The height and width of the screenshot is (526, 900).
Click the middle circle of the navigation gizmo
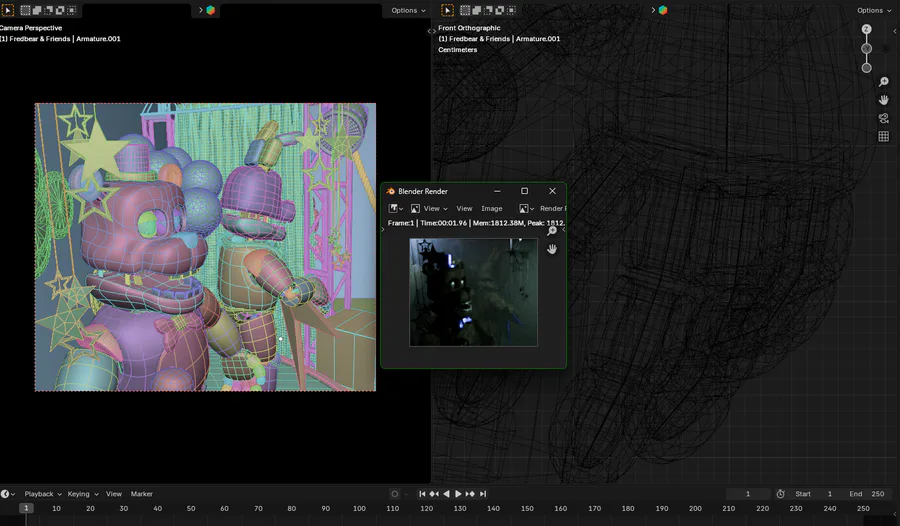867,49
